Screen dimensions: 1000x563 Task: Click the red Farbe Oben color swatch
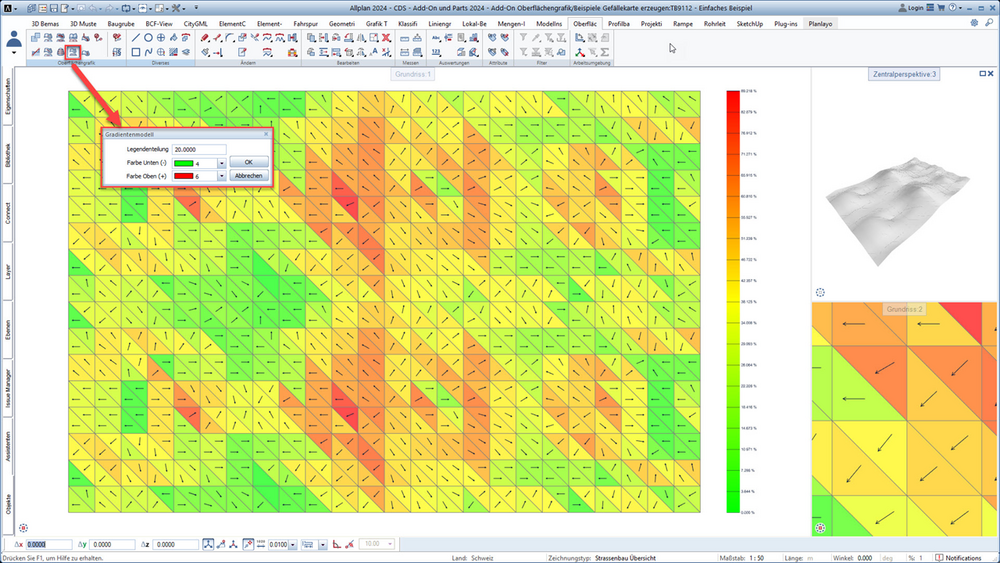coord(184,176)
